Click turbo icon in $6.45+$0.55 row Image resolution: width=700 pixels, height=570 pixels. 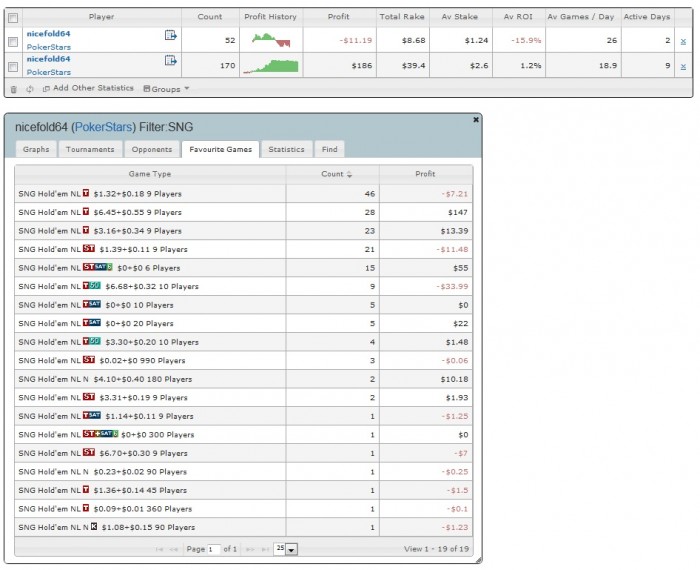click(86, 212)
